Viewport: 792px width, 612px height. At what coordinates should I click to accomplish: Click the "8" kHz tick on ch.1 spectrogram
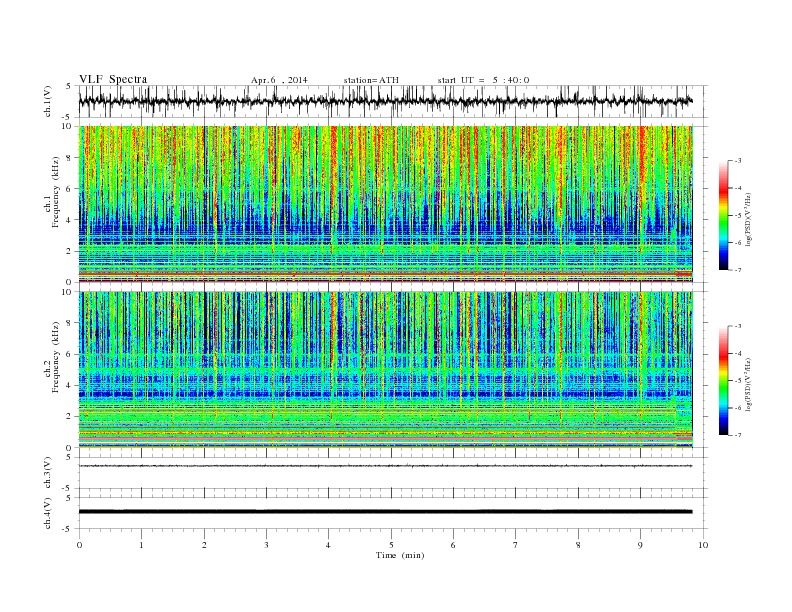tap(70, 158)
